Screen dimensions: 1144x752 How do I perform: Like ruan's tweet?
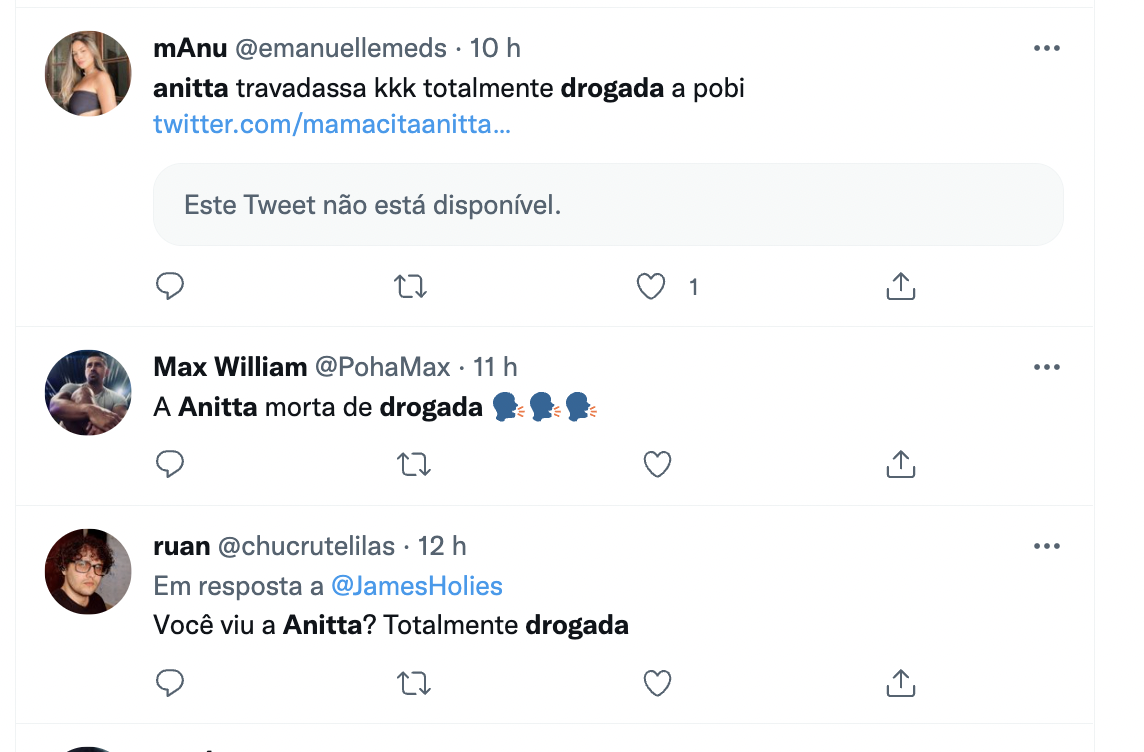pyautogui.click(x=656, y=683)
